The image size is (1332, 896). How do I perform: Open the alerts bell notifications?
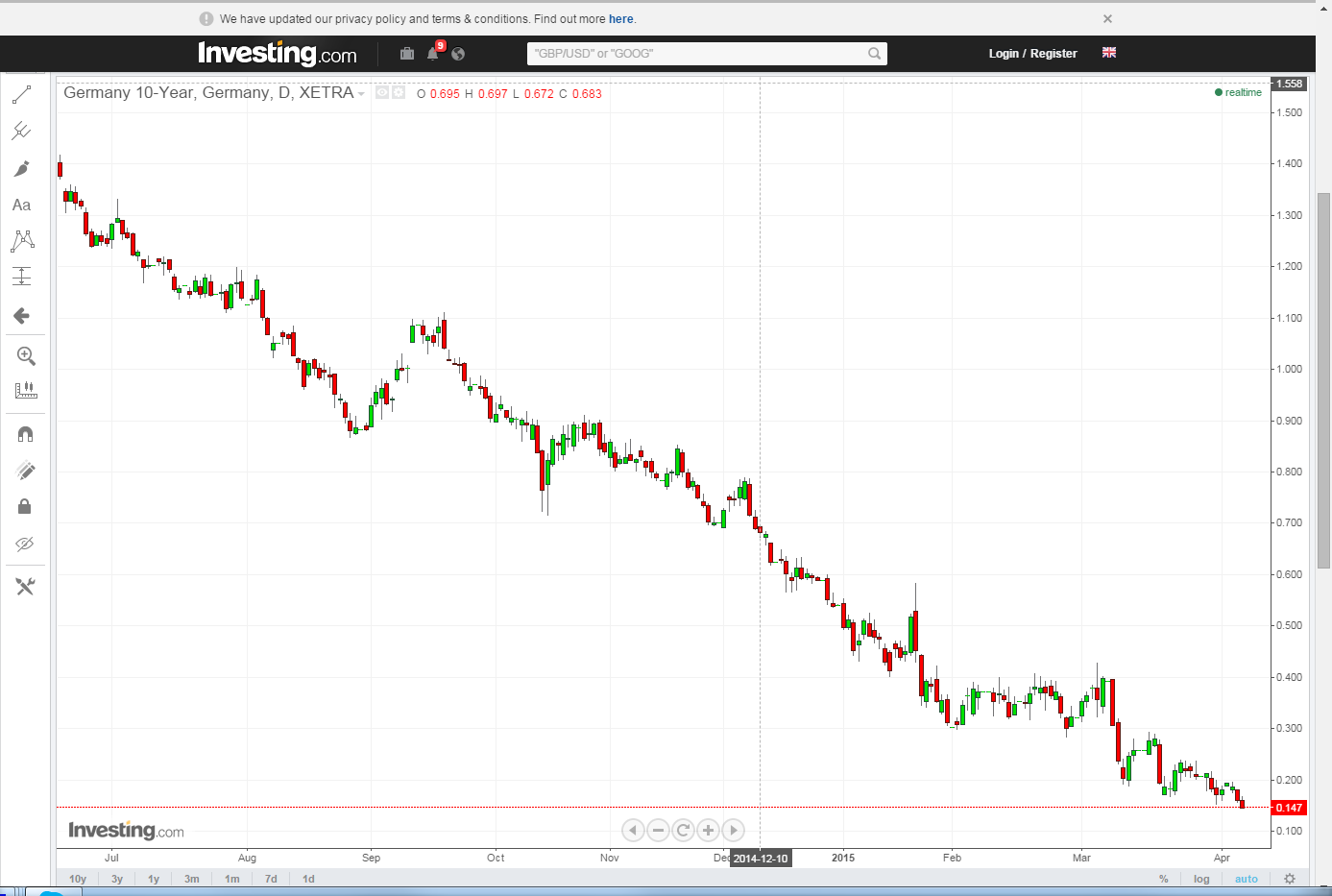click(432, 54)
